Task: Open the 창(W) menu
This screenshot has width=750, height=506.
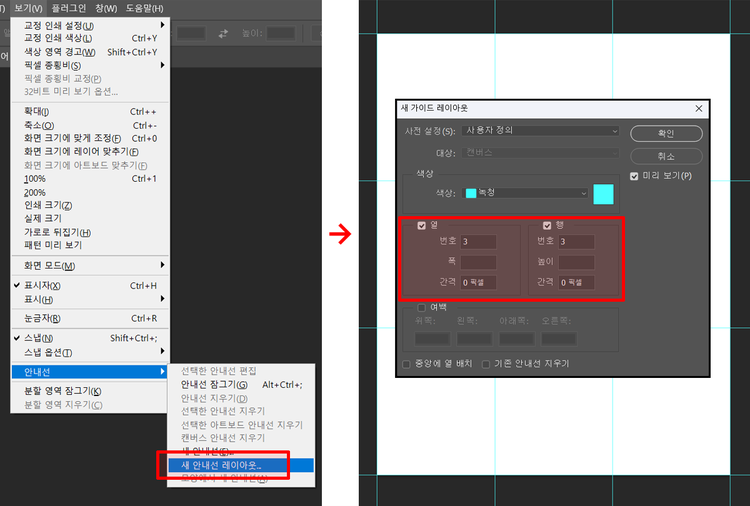Action: click(x=106, y=8)
